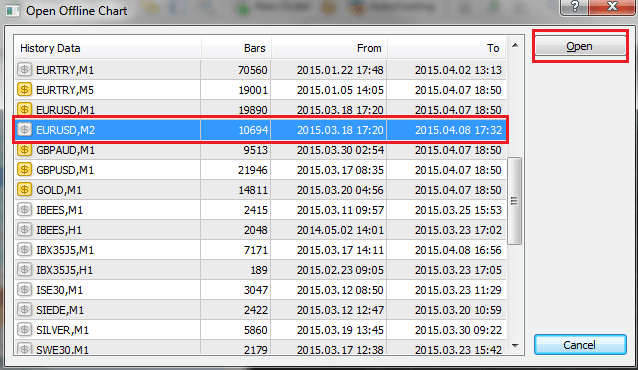This screenshot has height=370, width=638.
Task: Click the Open button
Action: coord(580,46)
